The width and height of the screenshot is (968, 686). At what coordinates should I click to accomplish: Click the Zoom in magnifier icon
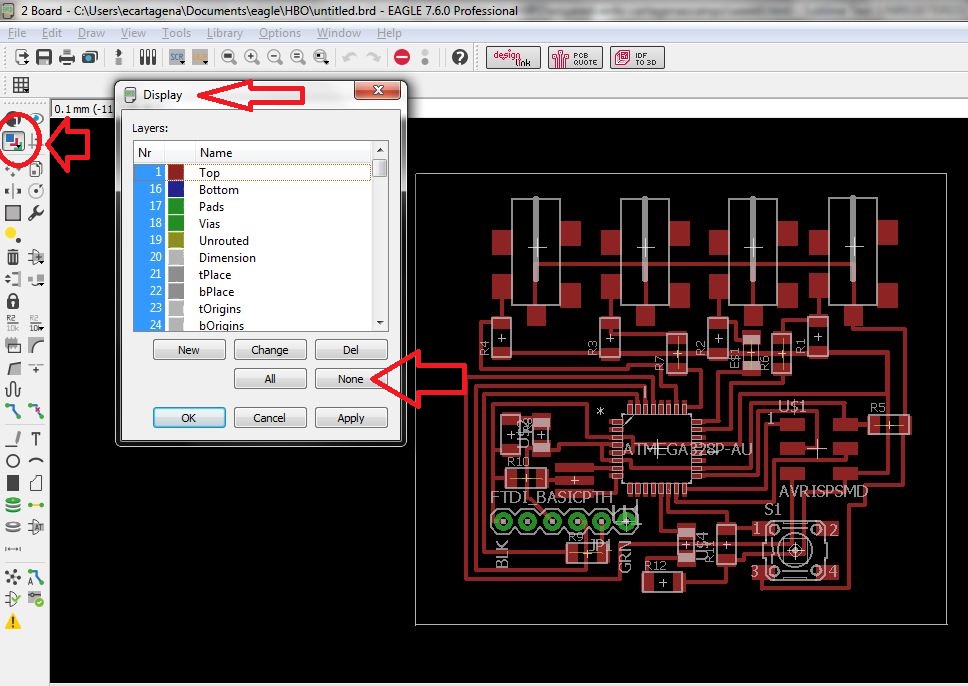pos(252,57)
